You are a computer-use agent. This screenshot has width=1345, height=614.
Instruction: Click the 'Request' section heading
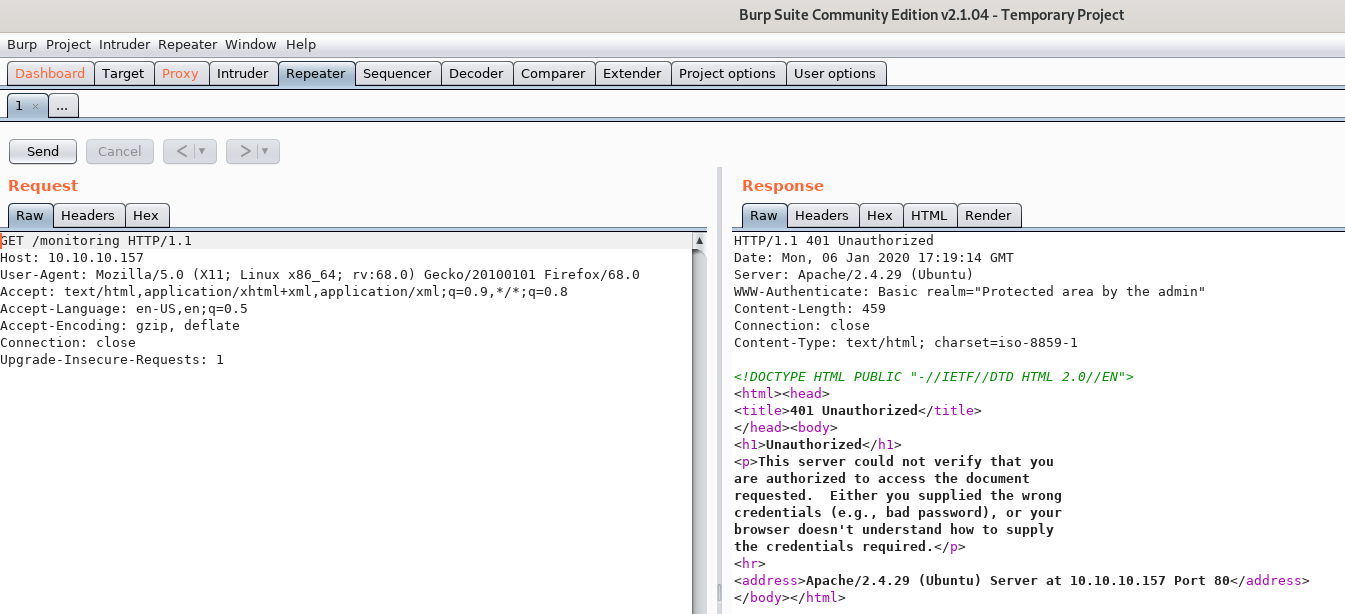[x=43, y=186]
